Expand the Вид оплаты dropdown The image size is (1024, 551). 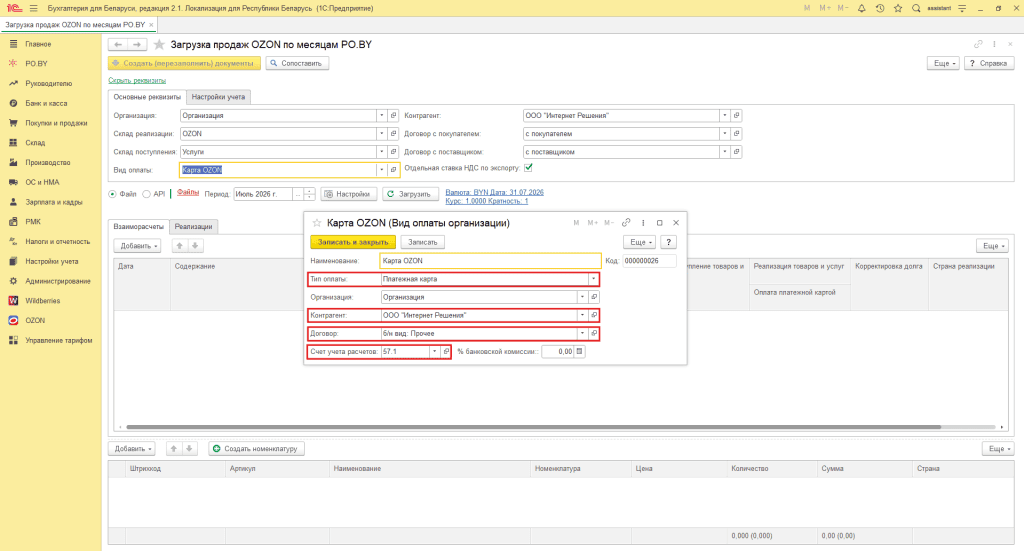[x=381, y=170]
